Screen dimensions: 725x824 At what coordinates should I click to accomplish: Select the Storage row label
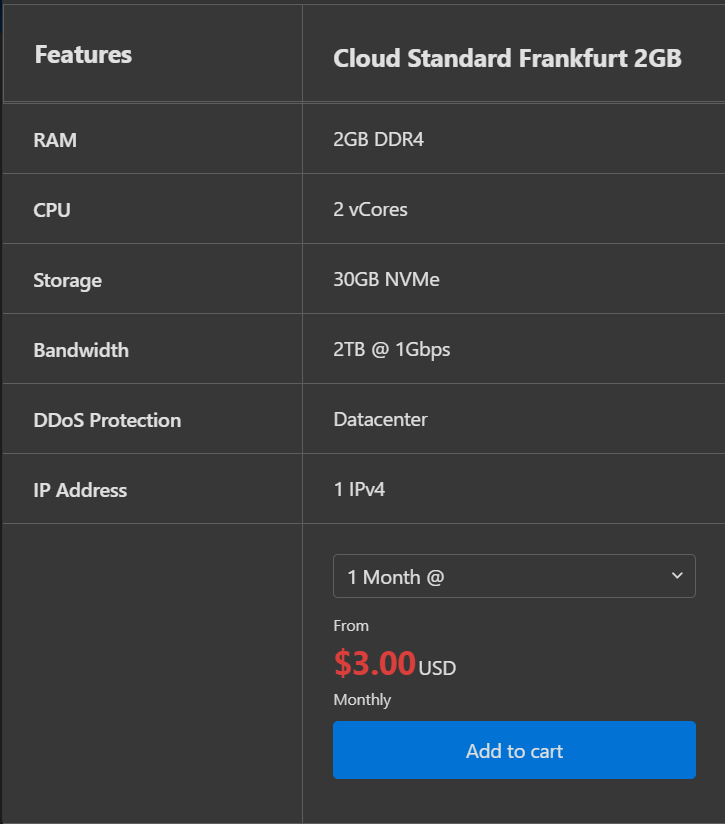(x=67, y=281)
